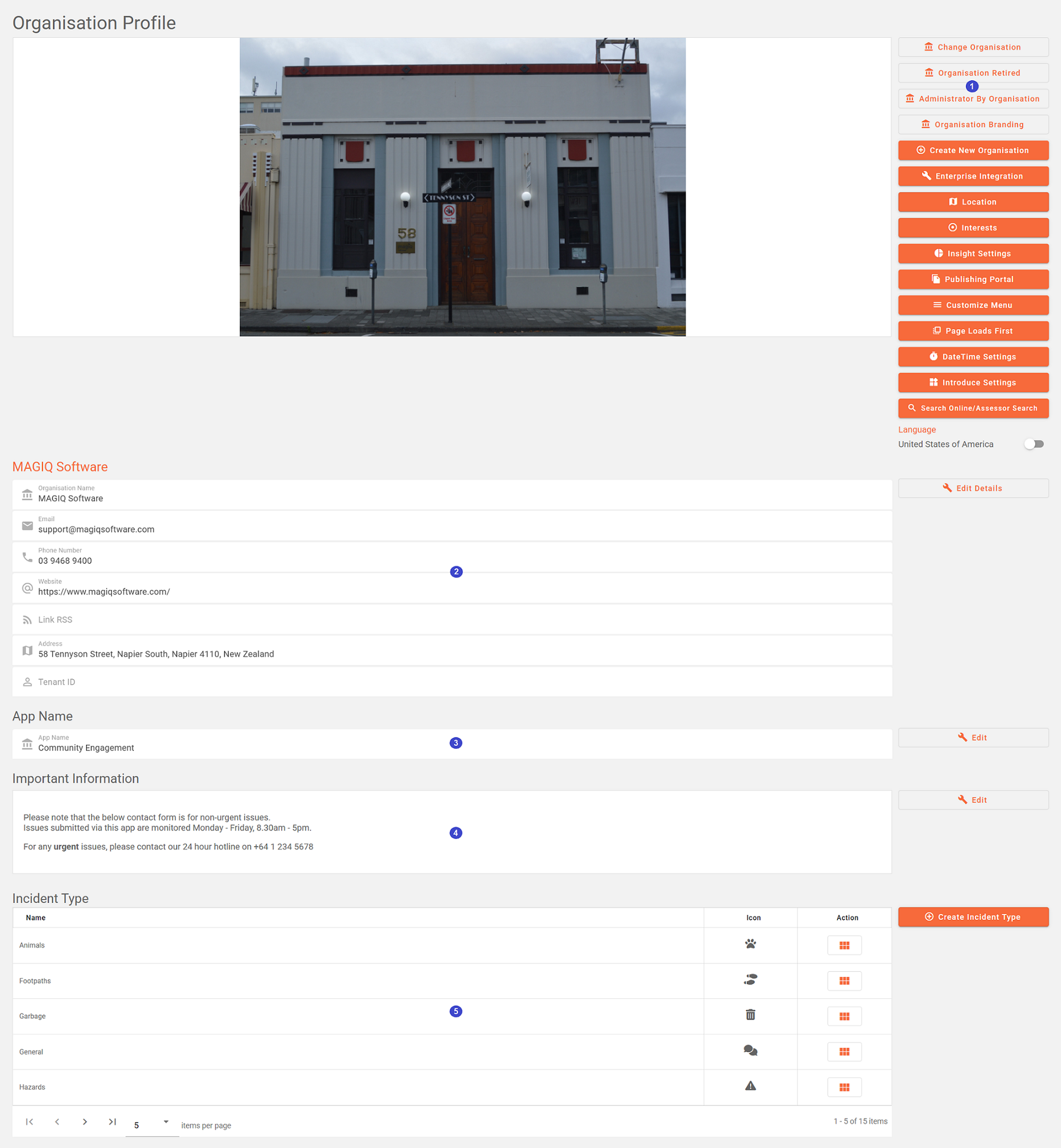Click Create New Organisation button
Image resolution: width=1061 pixels, height=1148 pixels.
(973, 150)
